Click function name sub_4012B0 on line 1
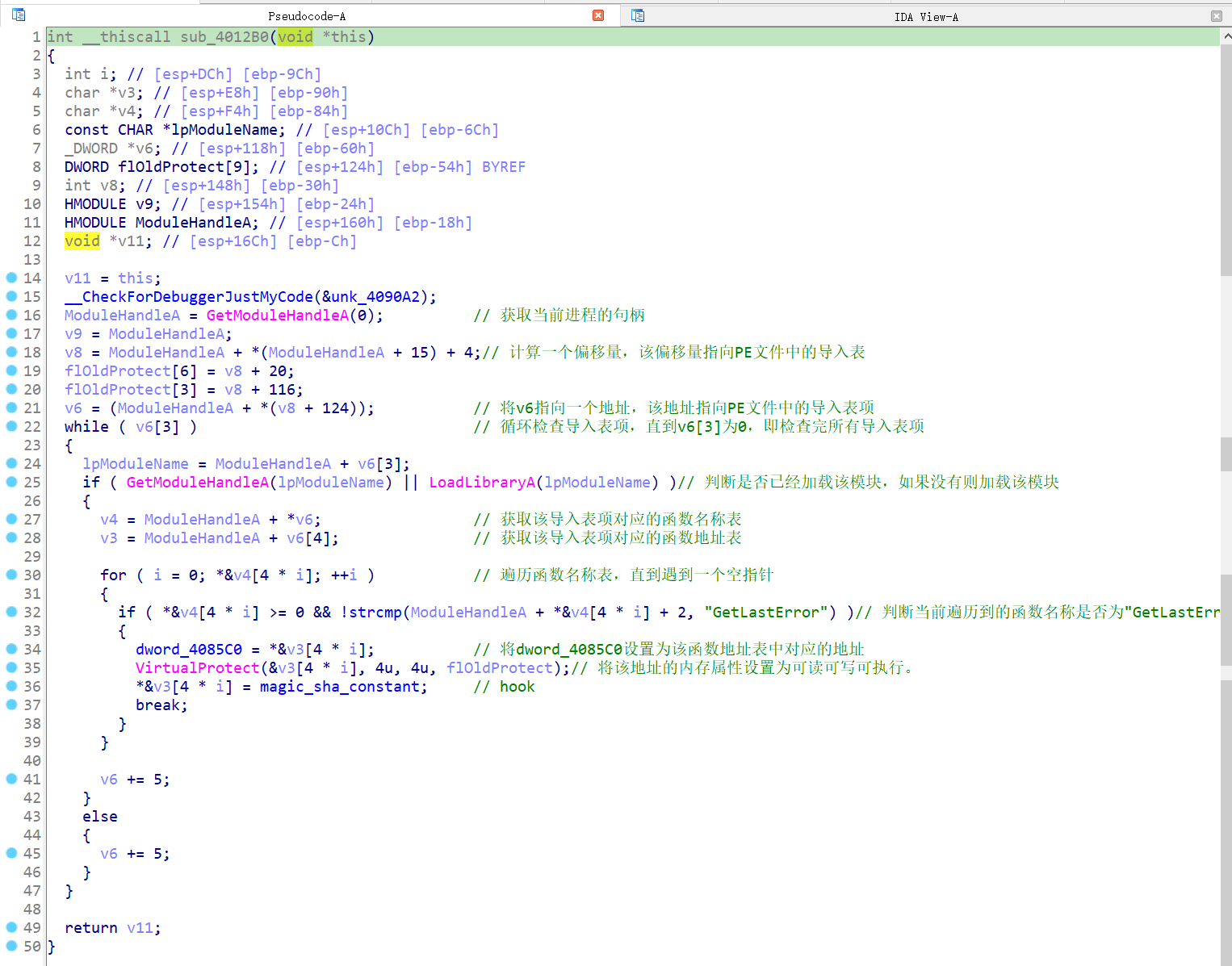Image resolution: width=1232 pixels, height=966 pixels. click(x=224, y=36)
